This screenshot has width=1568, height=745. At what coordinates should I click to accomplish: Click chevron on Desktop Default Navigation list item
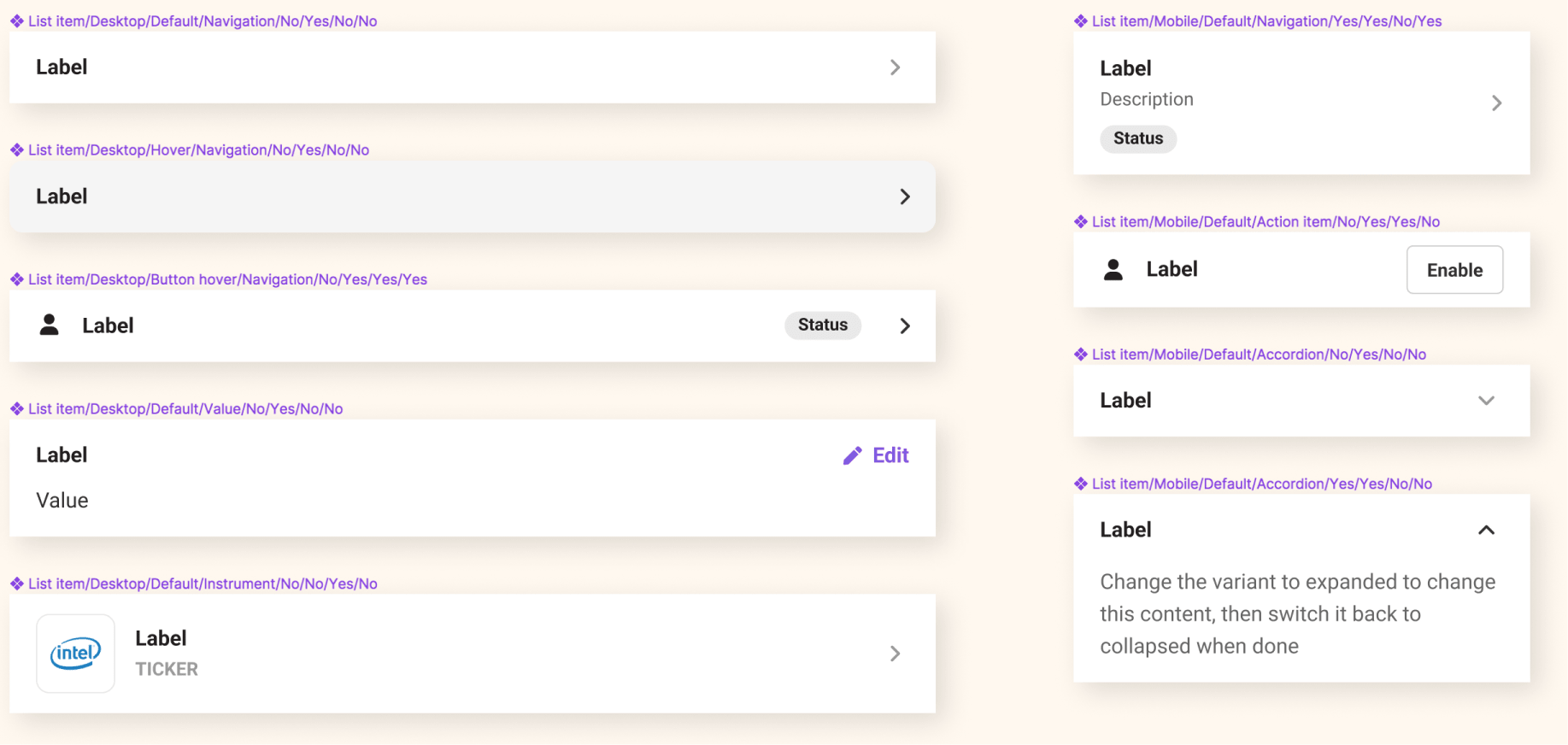coord(895,67)
